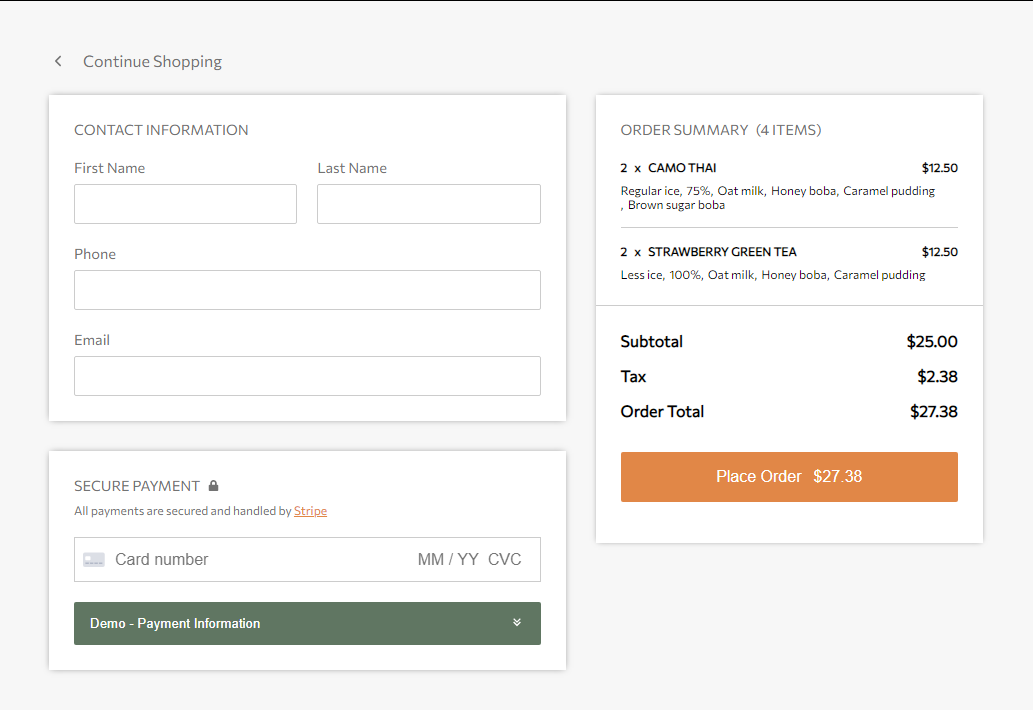Click the CAMO THAI item name
The width and height of the screenshot is (1033, 710).
[x=682, y=167]
